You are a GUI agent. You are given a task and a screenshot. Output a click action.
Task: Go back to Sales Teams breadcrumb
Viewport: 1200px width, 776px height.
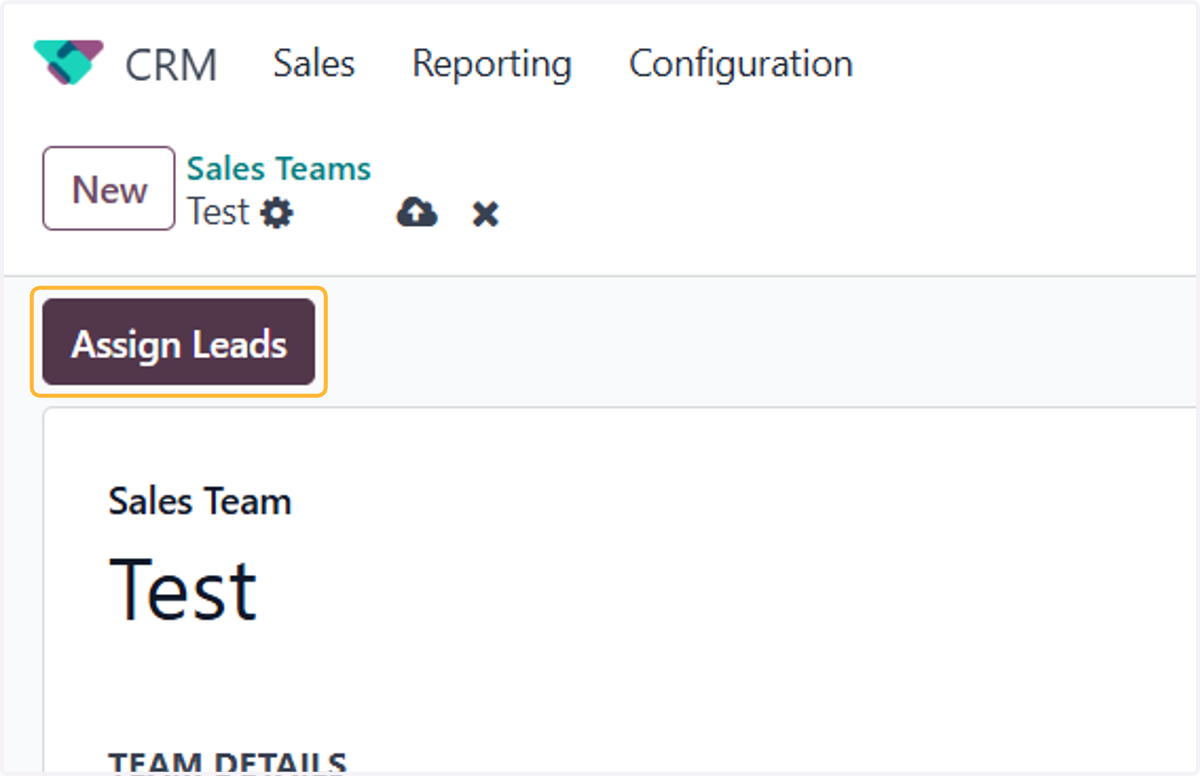279,169
